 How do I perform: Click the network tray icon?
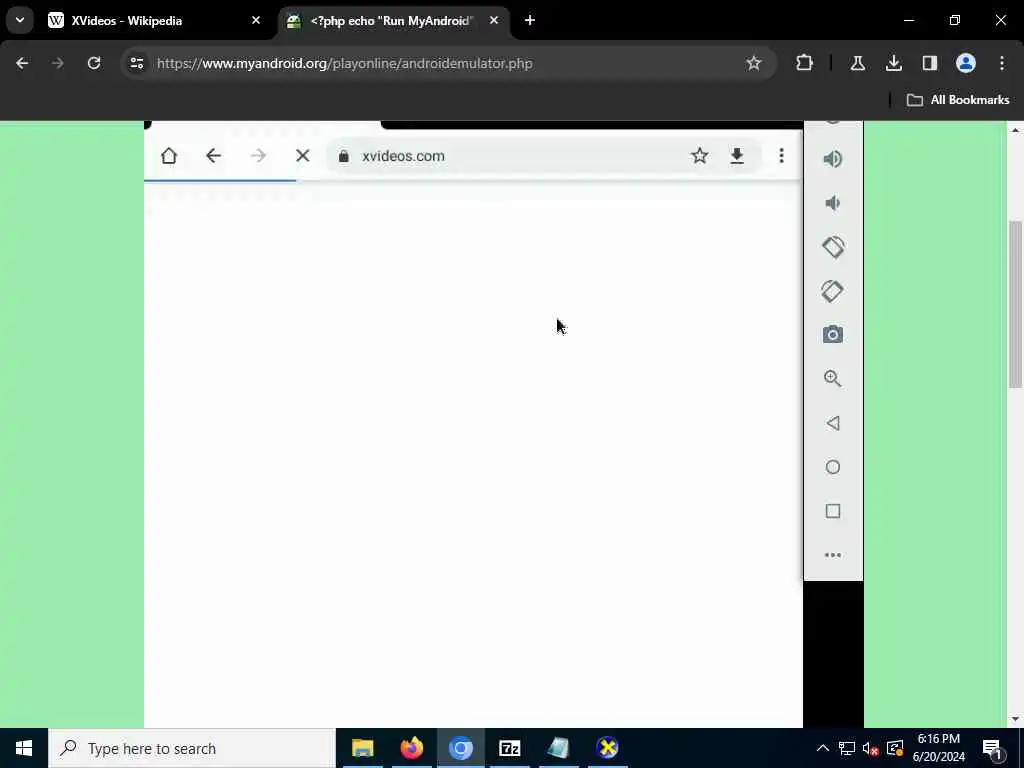[847, 748]
